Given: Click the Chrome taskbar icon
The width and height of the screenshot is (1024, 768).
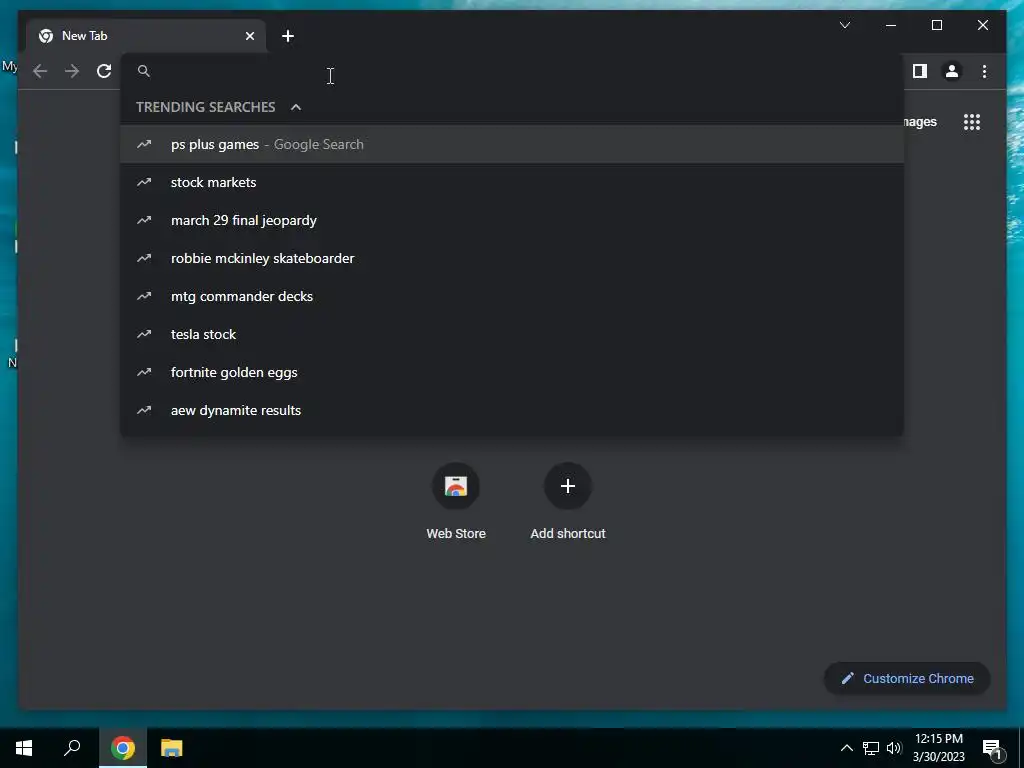Looking at the screenshot, I should coord(123,748).
